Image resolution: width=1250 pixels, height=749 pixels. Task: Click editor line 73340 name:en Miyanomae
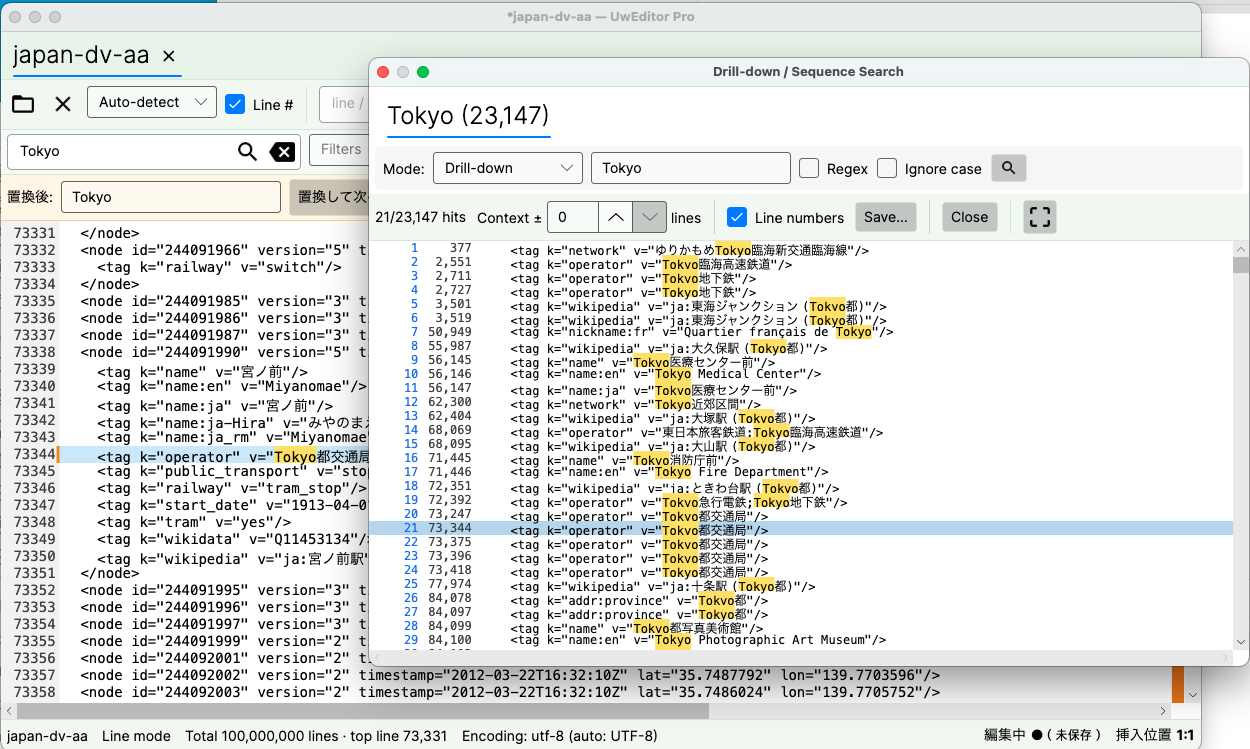click(231, 386)
